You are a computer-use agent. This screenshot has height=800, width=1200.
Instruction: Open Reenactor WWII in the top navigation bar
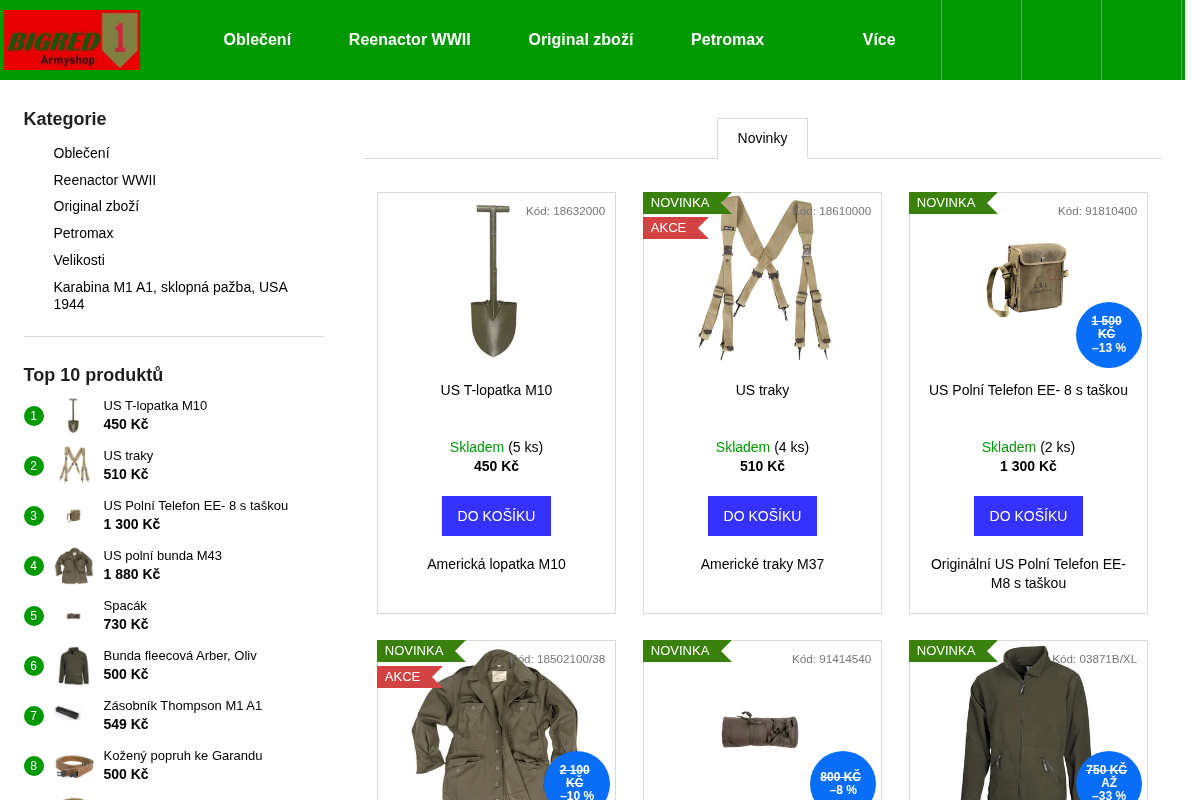click(x=410, y=40)
